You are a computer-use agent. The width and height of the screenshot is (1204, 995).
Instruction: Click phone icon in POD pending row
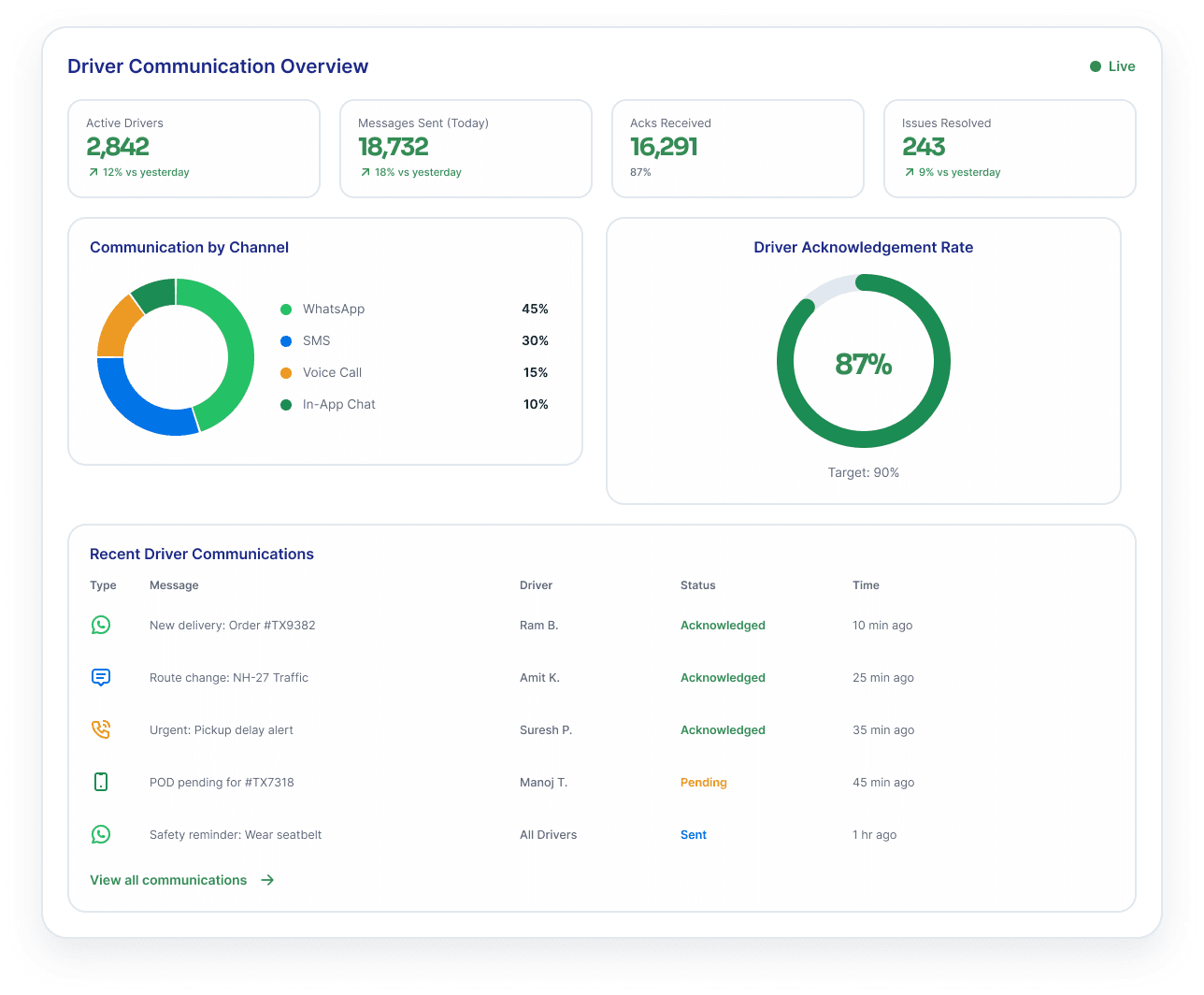pyautogui.click(x=101, y=782)
